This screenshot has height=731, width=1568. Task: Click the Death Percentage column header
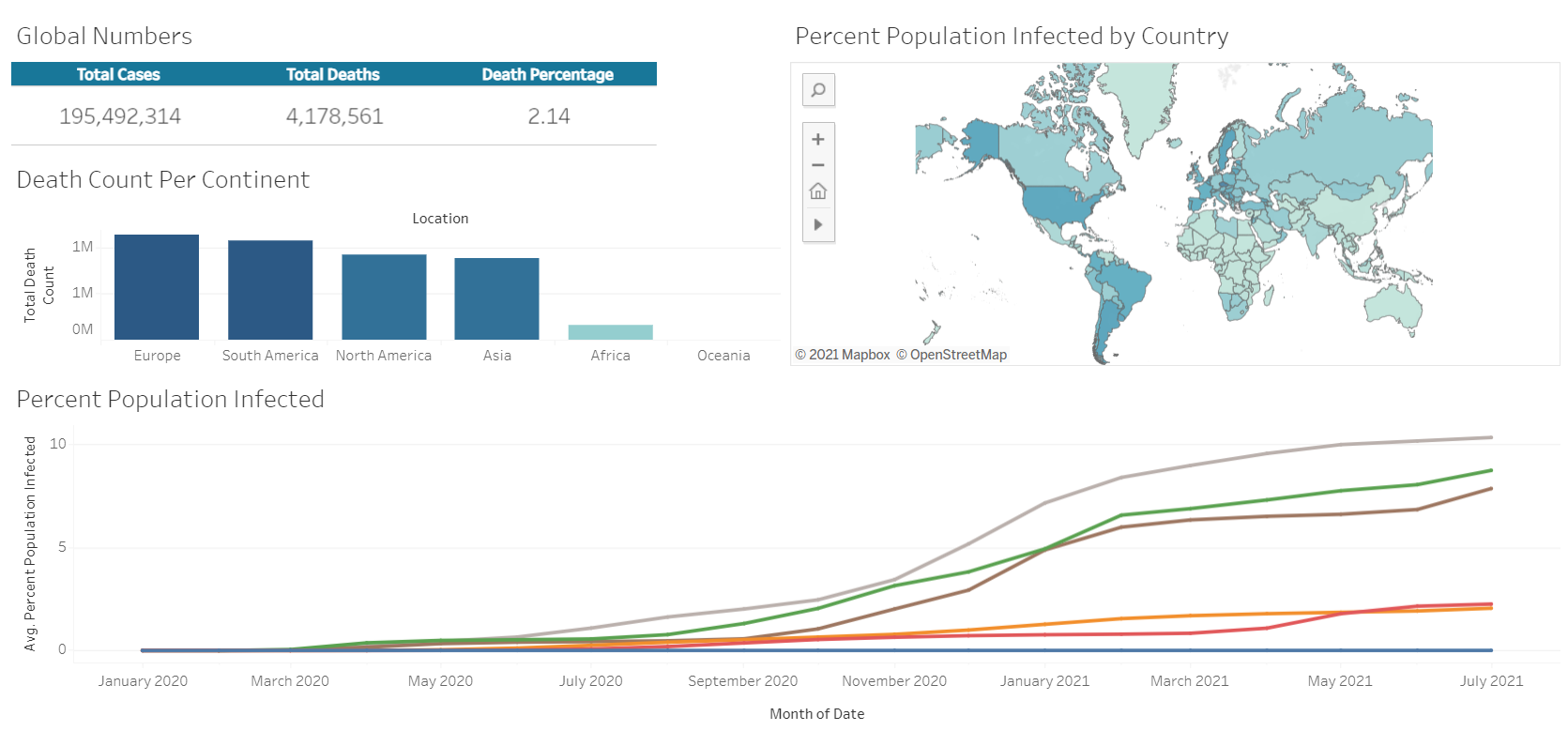[548, 74]
